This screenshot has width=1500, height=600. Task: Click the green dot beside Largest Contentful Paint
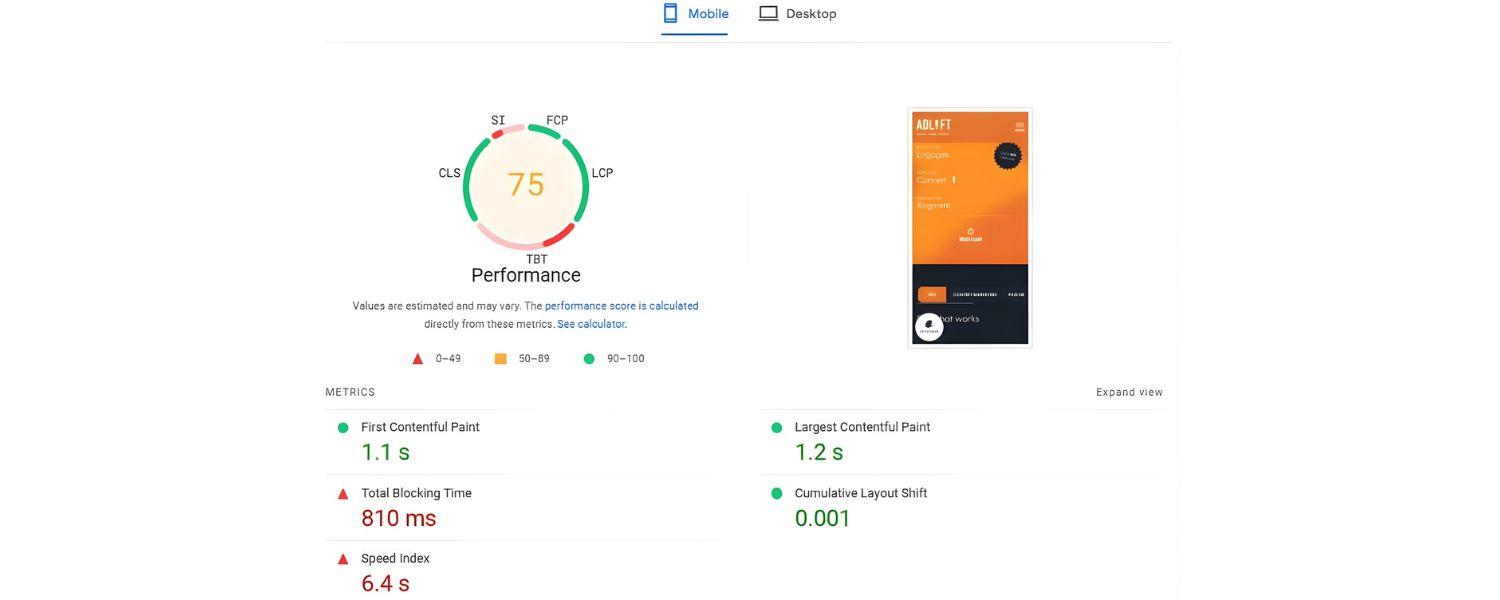pyautogui.click(x=777, y=427)
